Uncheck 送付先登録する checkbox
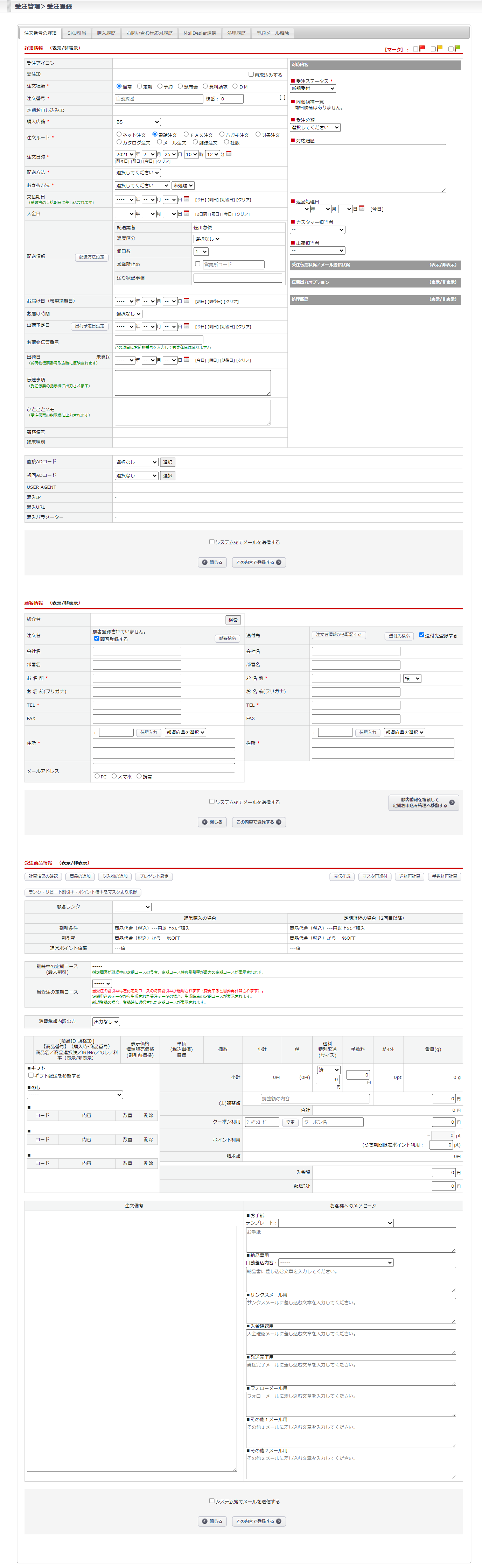This screenshot has width=482, height=1568. (x=421, y=635)
